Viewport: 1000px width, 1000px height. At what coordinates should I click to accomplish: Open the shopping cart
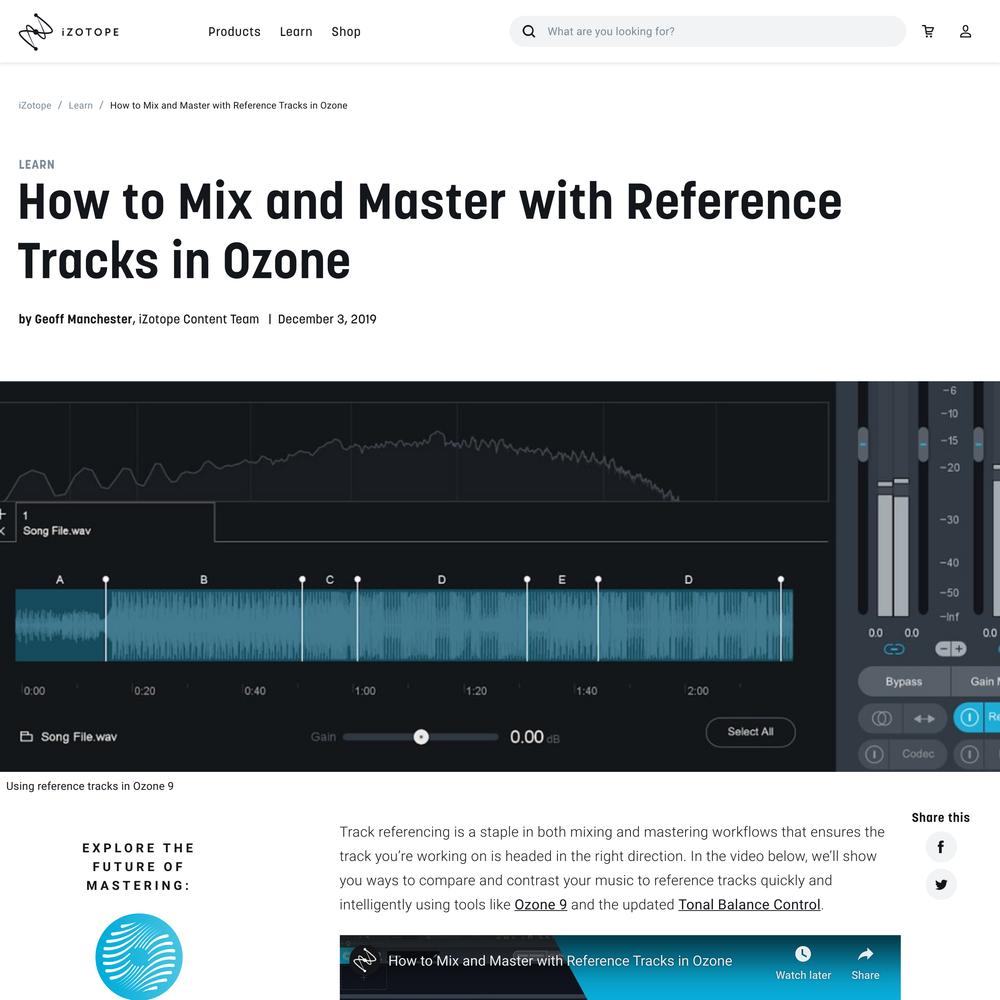pyautogui.click(x=928, y=31)
